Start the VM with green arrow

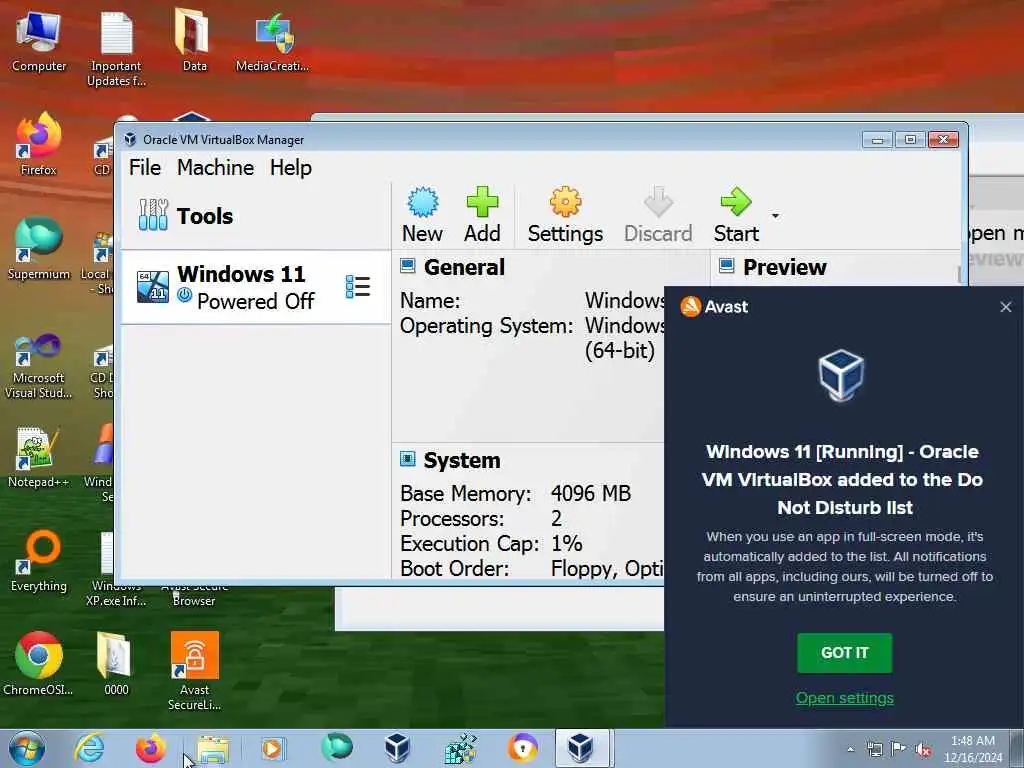[x=736, y=202]
